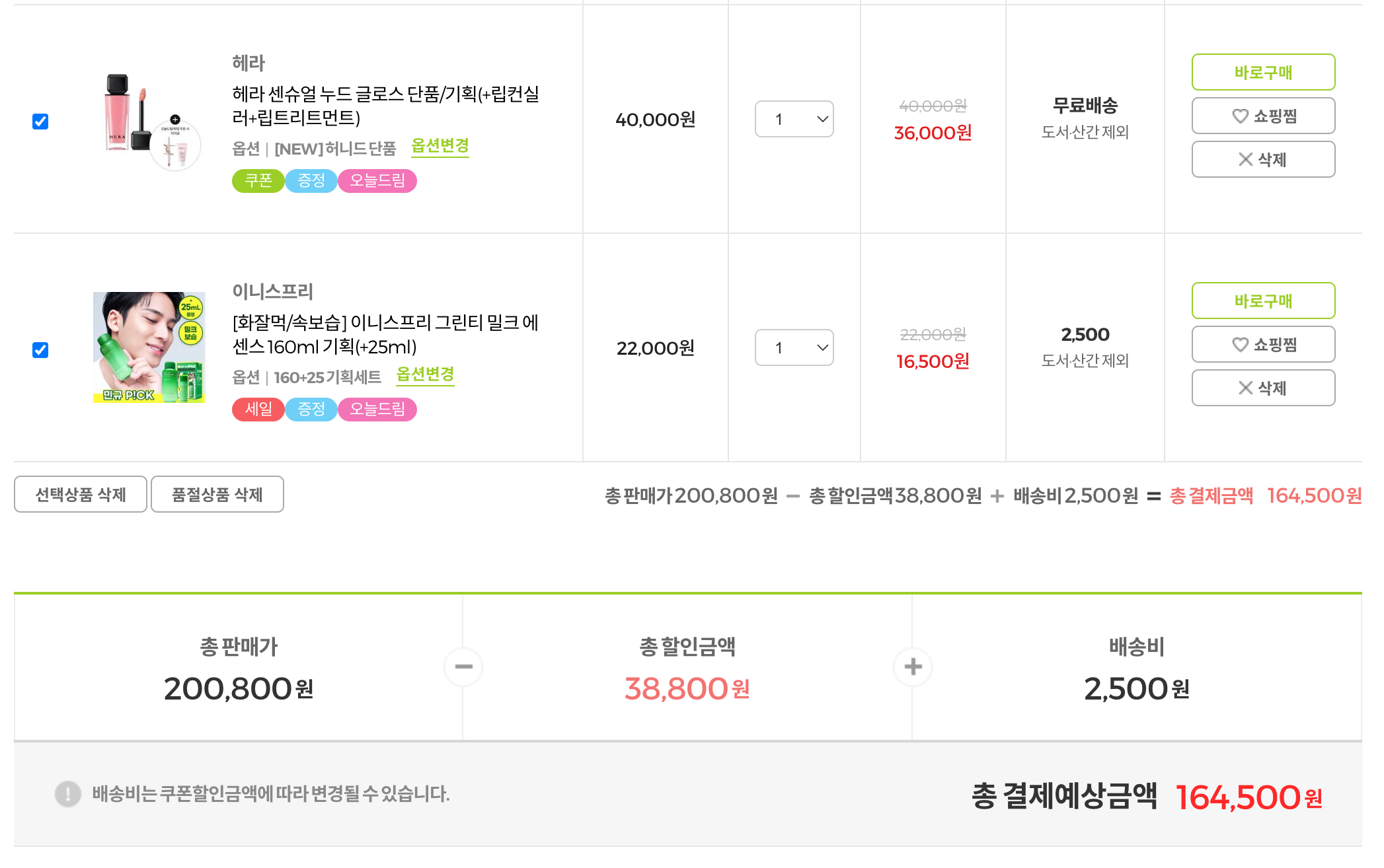Screen dimensions: 1384x868
Task: Open quantity dropdown for Innisfree item
Action: coord(794,347)
